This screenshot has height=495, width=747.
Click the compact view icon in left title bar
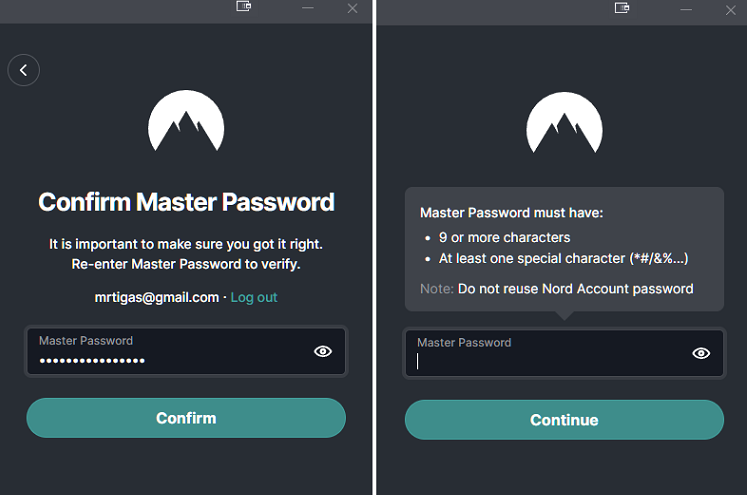pyautogui.click(x=243, y=6)
